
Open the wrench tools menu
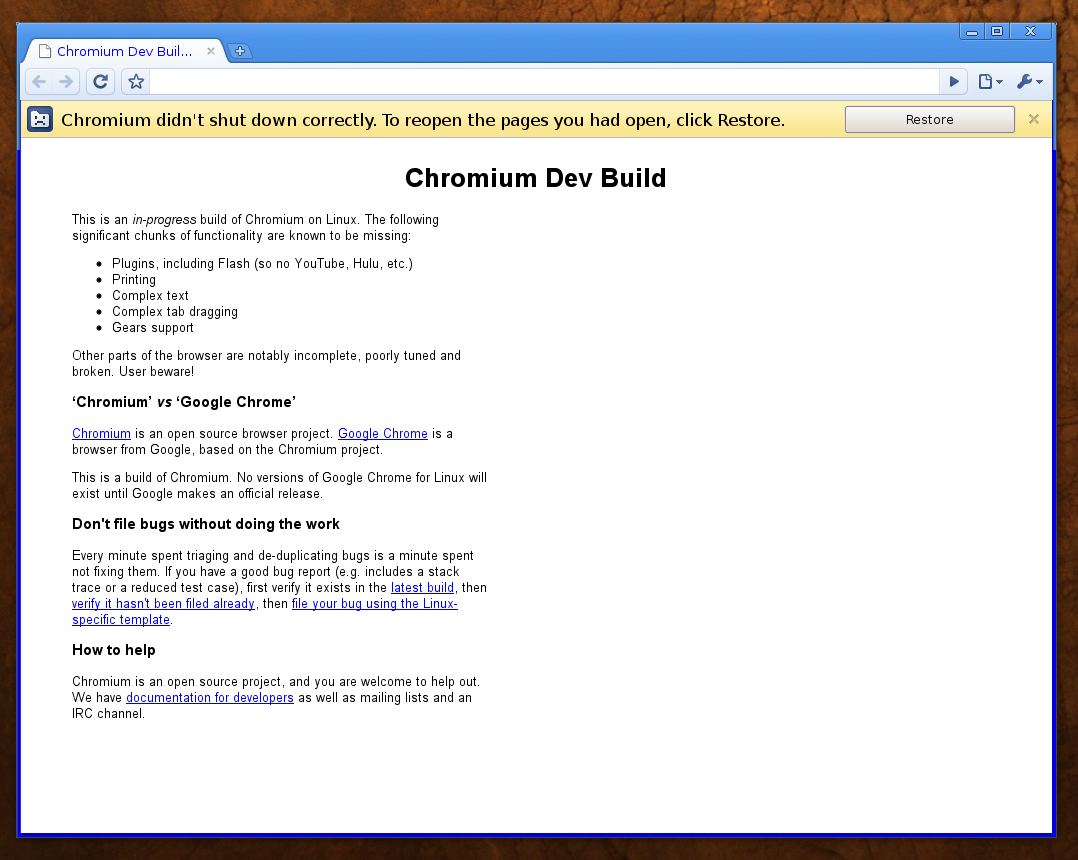pyautogui.click(x=1030, y=82)
